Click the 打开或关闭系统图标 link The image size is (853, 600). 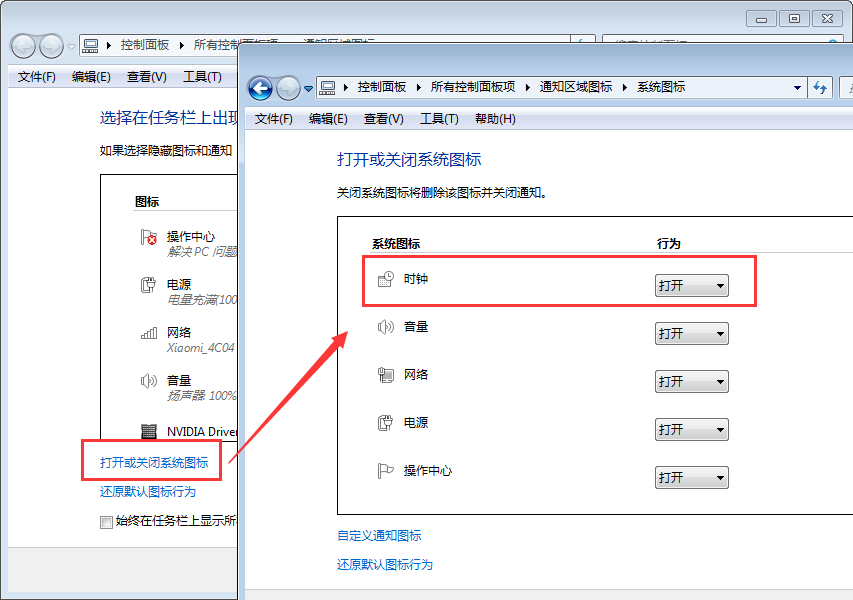click(154, 463)
